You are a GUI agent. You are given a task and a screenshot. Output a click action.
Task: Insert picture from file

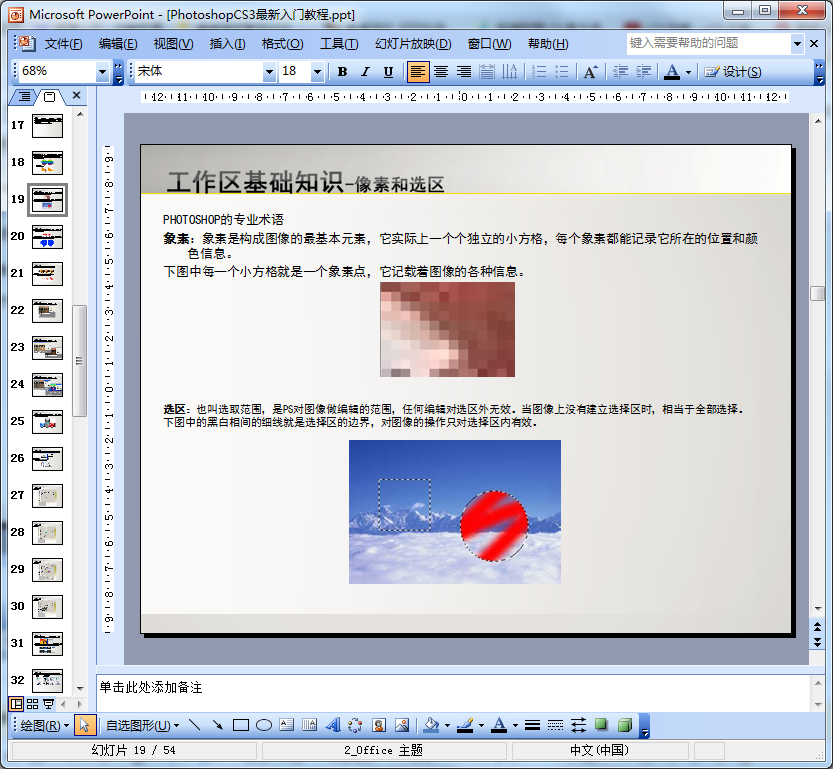[402, 725]
